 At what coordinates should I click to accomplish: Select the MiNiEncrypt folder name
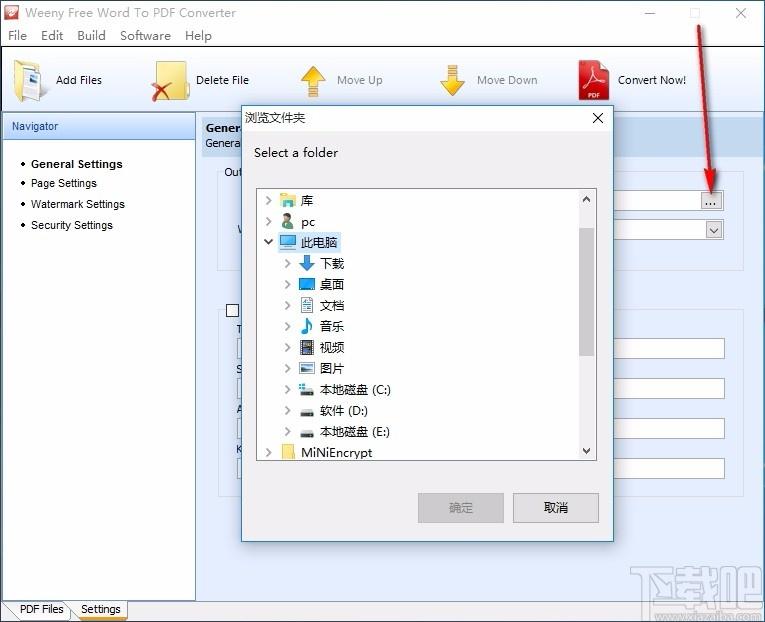point(336,453)
